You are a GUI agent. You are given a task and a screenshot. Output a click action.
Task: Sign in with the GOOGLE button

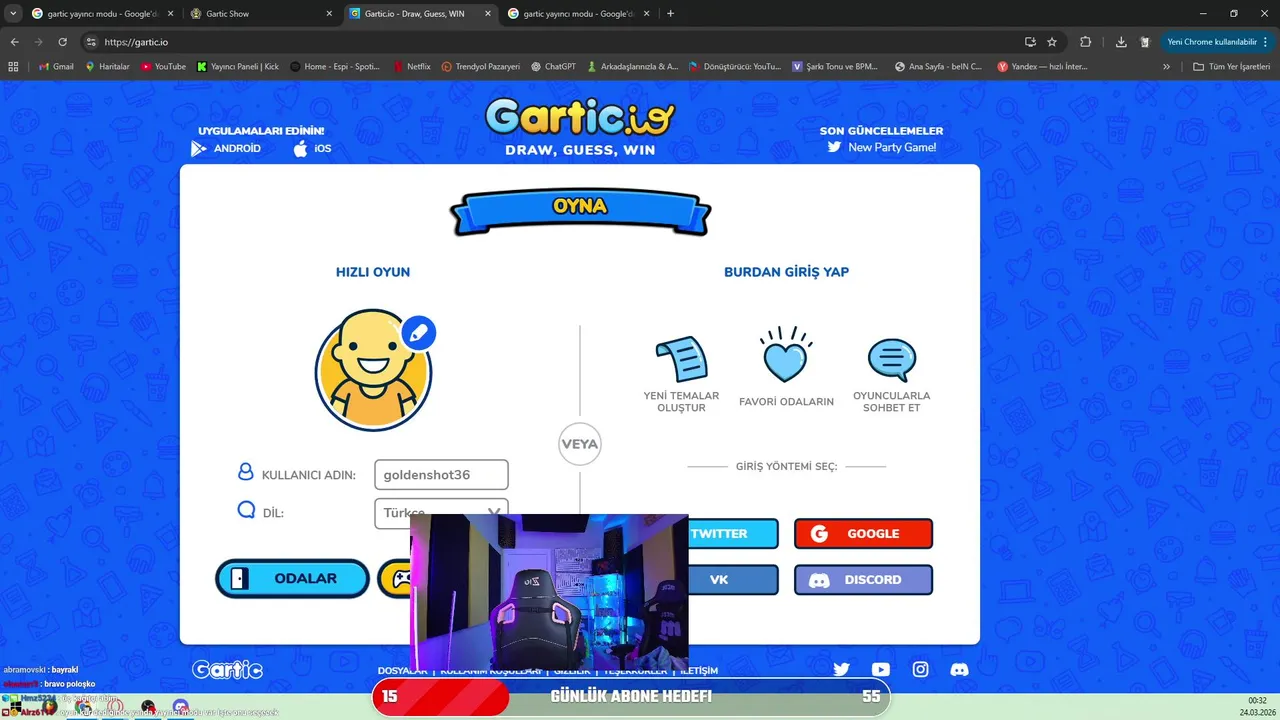click(863, 533)
